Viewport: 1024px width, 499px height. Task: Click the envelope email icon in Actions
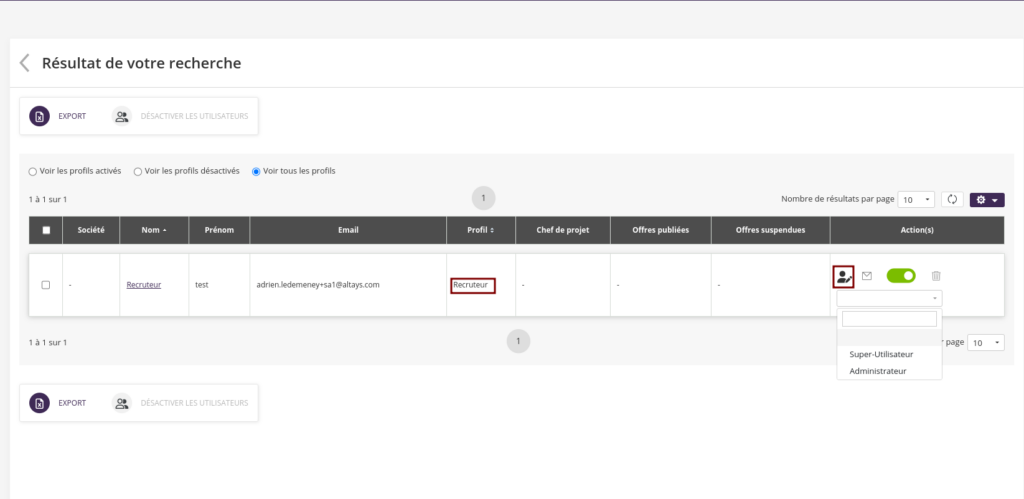point(867,276)
